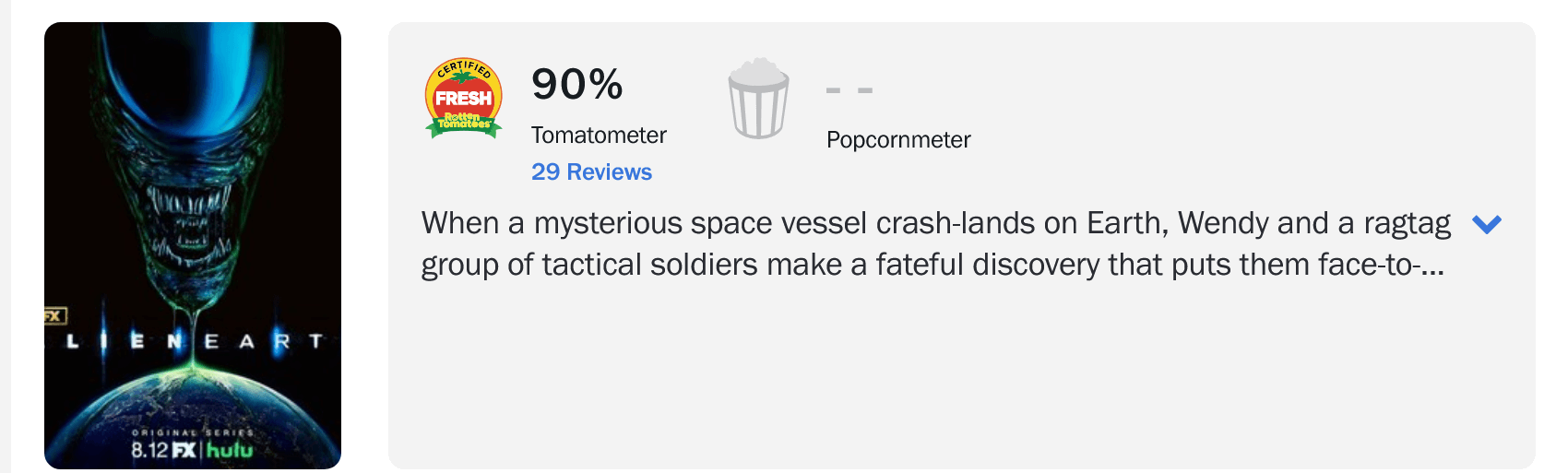Image resolution: width=1568 pixels, height=473 pixels.
Task: Click the empty dashes Popcornmeter score
Action: [x=849, y=90]
